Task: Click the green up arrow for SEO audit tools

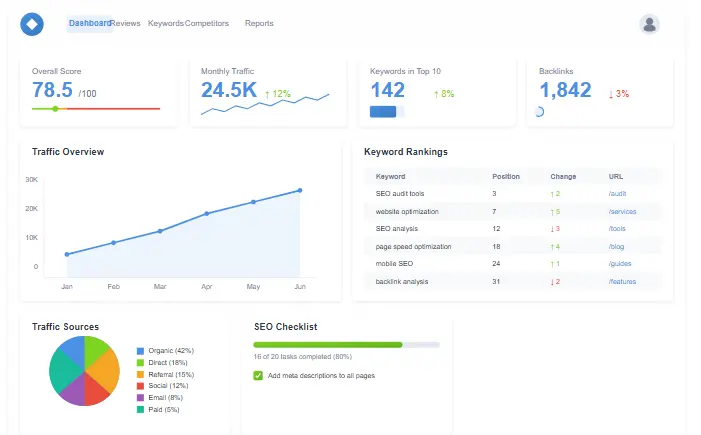Action: tap(551, 193)
